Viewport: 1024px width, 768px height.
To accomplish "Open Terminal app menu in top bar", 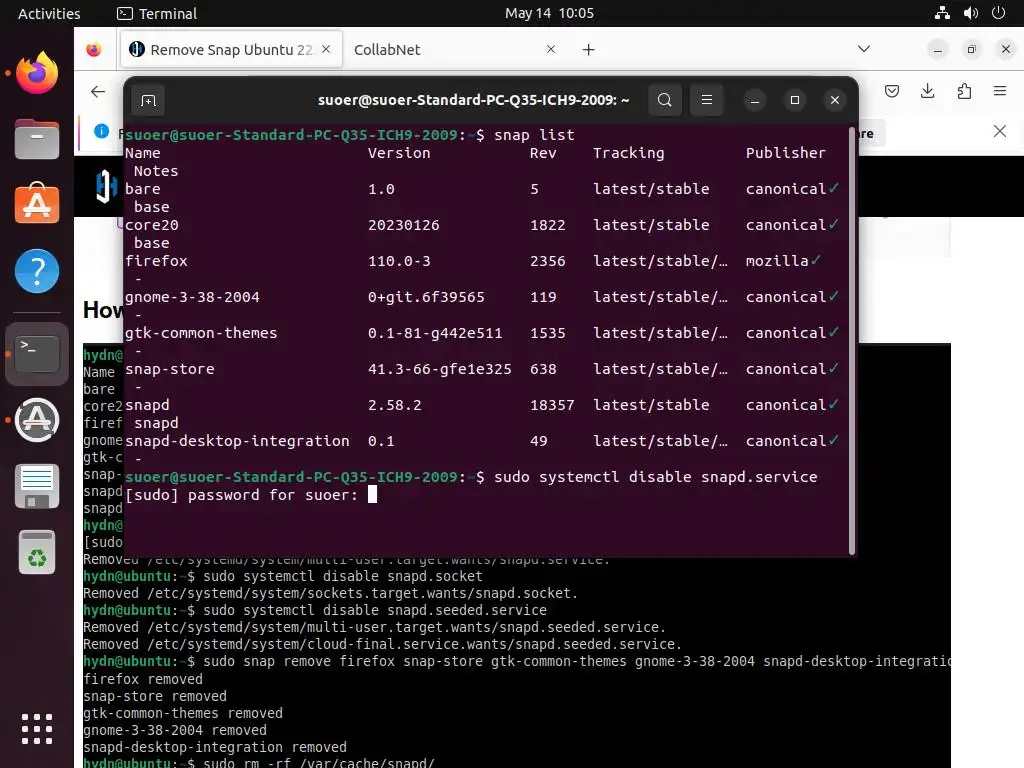I will pyautogui.click(x=157, y=13).
